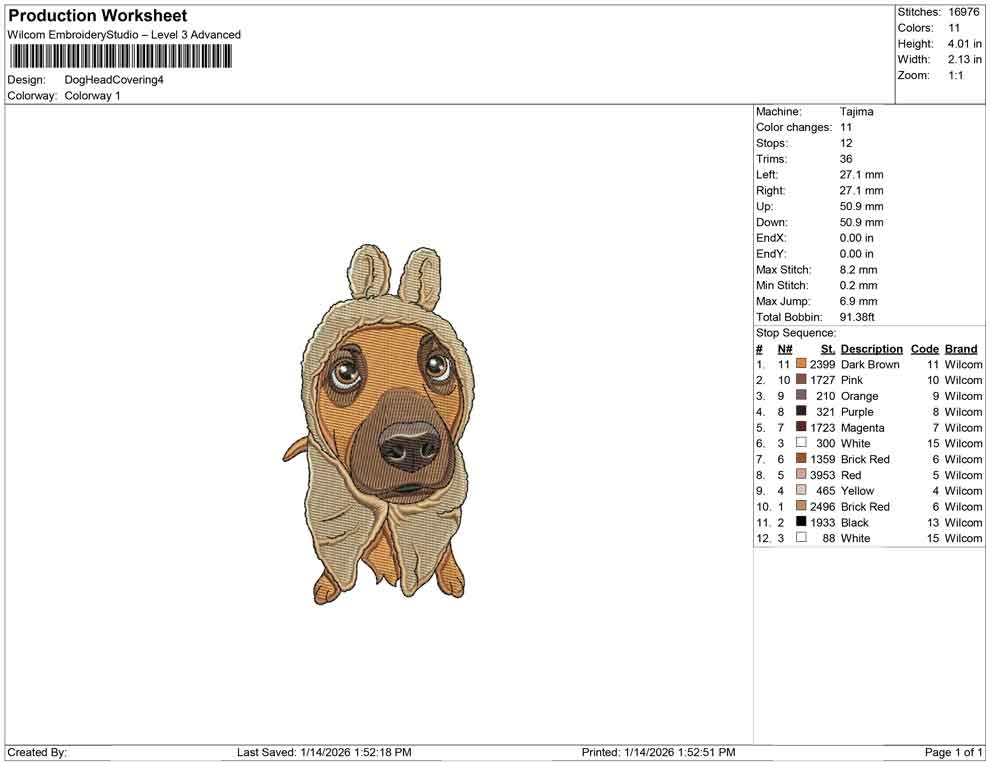990x762 pixels.
Task: Click the Tajima machine name value
Action: tap(855, 111)
